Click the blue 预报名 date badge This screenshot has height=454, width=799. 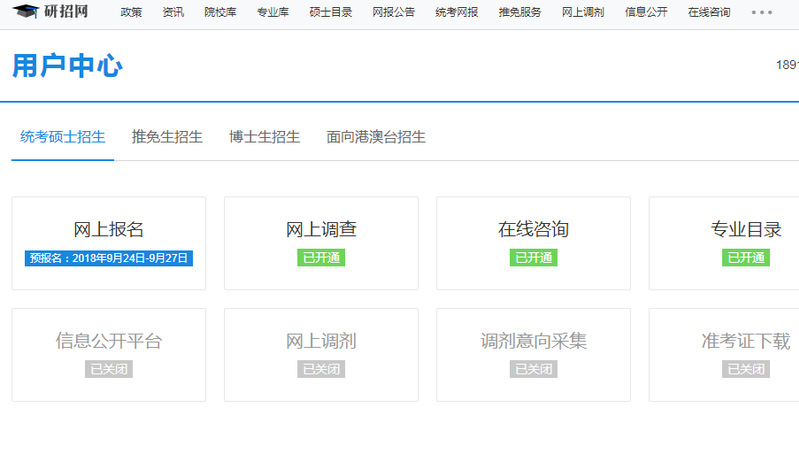tap(109, 258)
